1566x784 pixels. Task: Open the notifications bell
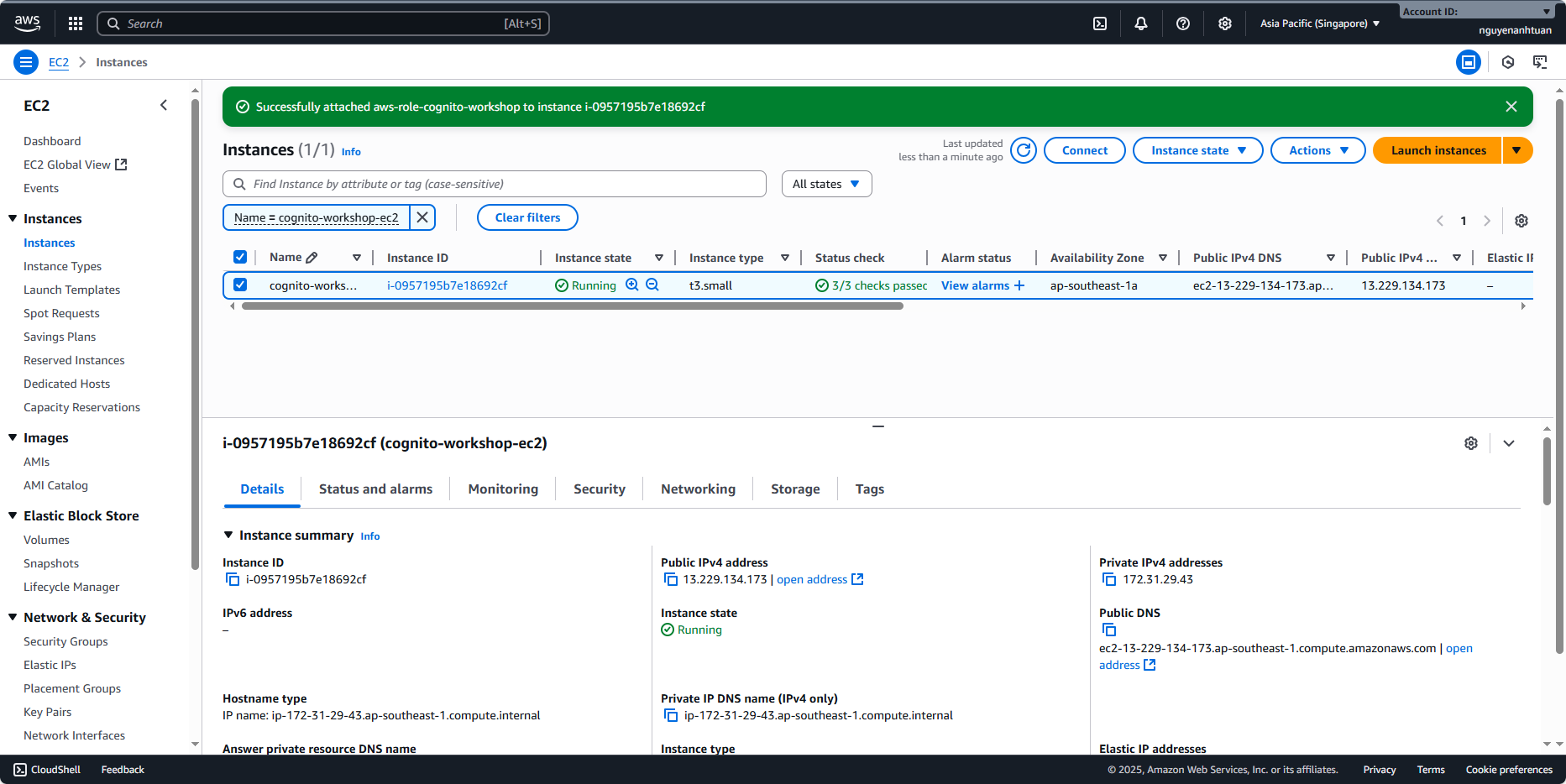[1140, 24]
